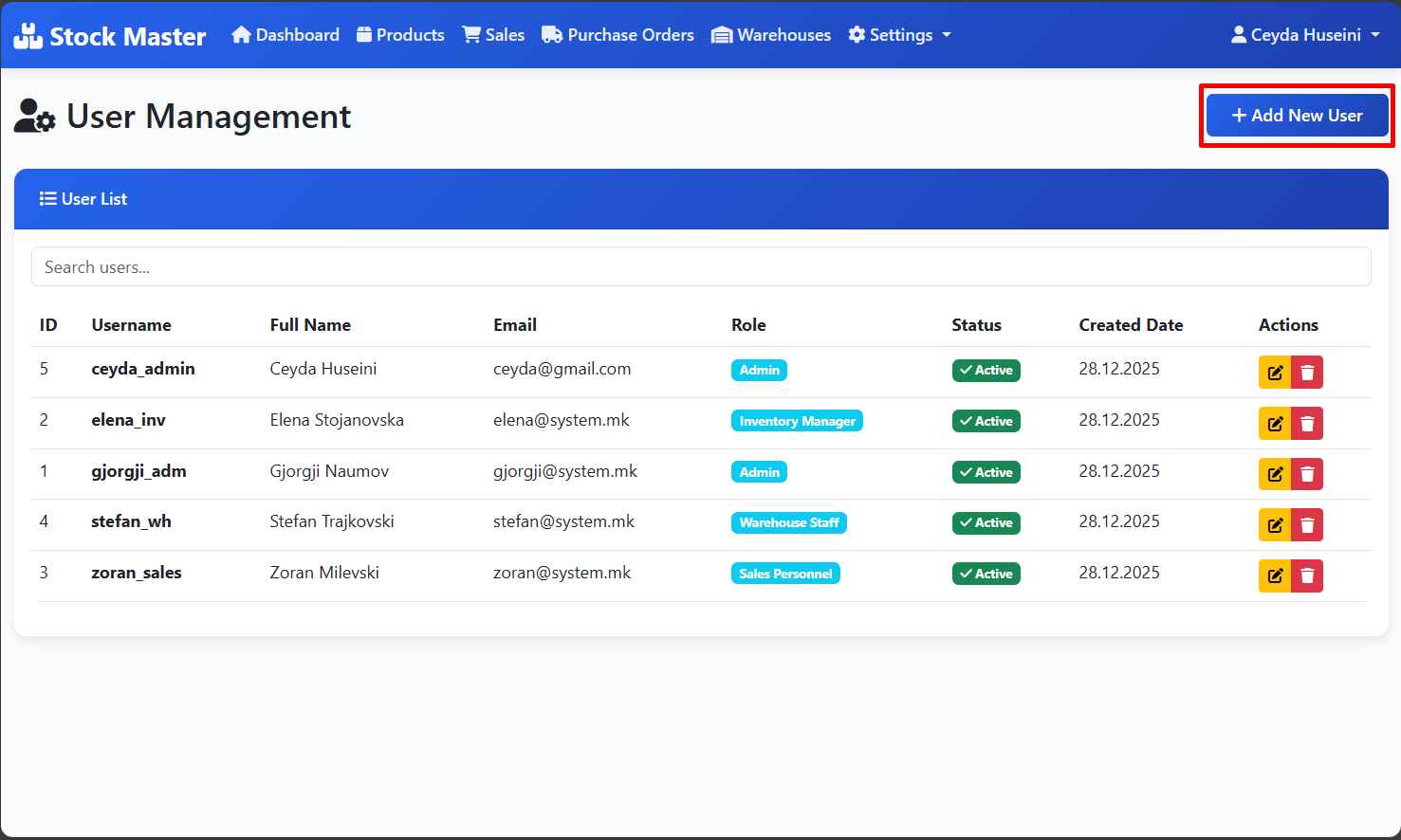1401x840 pixels.
Task: Open Ceyda Huseini account dropdown
Action: 1304,35
